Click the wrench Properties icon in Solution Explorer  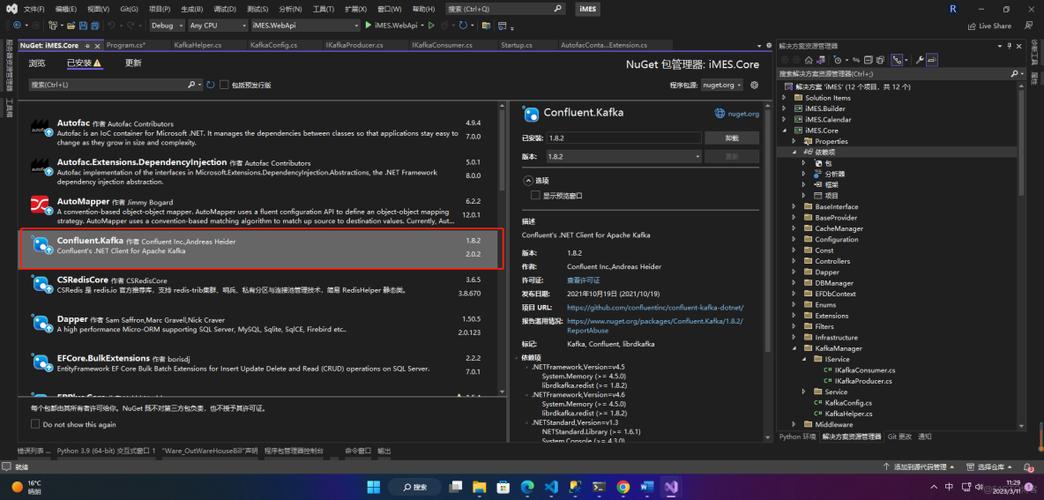pyautogui.click(x=919, y=60)
